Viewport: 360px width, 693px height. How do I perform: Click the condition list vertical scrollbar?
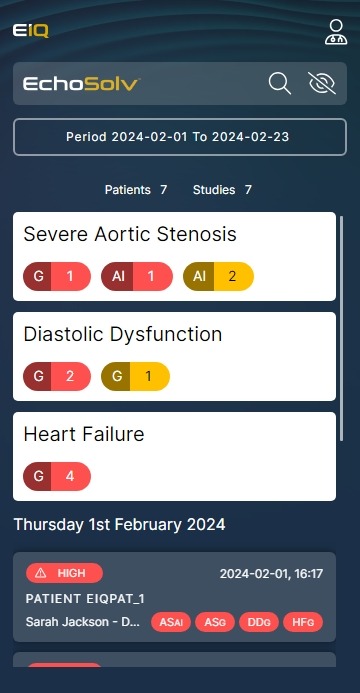point(341,328)
